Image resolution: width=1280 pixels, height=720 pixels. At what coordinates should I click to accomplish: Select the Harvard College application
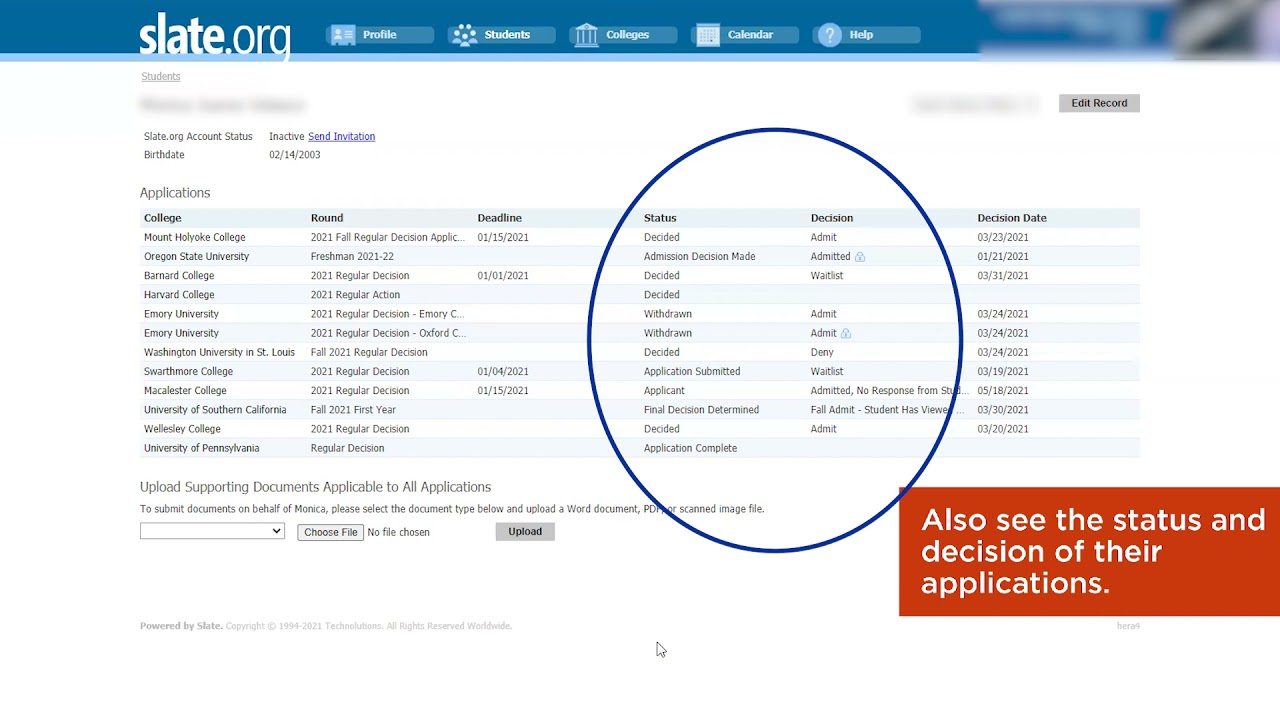[640, 295]
